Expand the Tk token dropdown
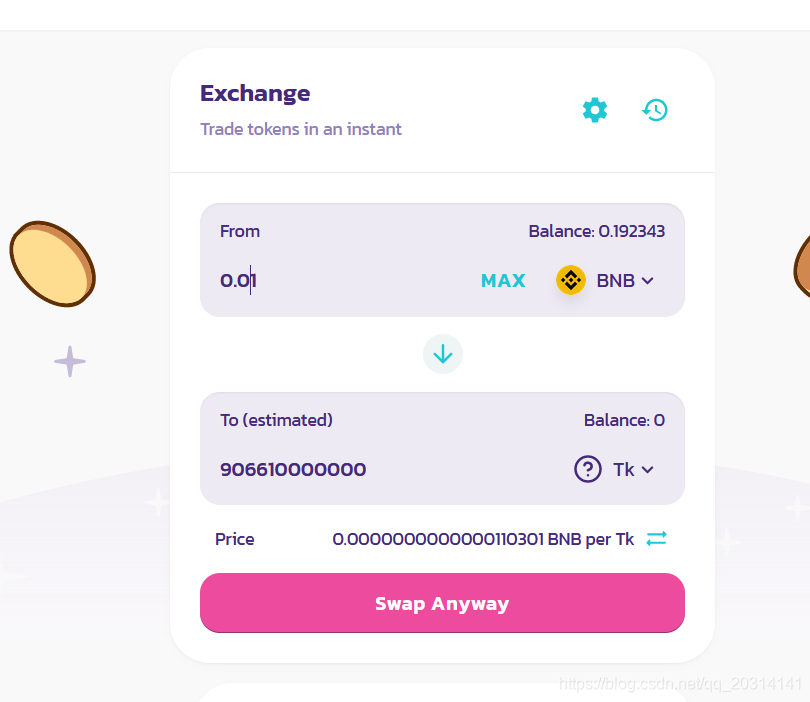 pyautogui.click(x=614, y=469)
